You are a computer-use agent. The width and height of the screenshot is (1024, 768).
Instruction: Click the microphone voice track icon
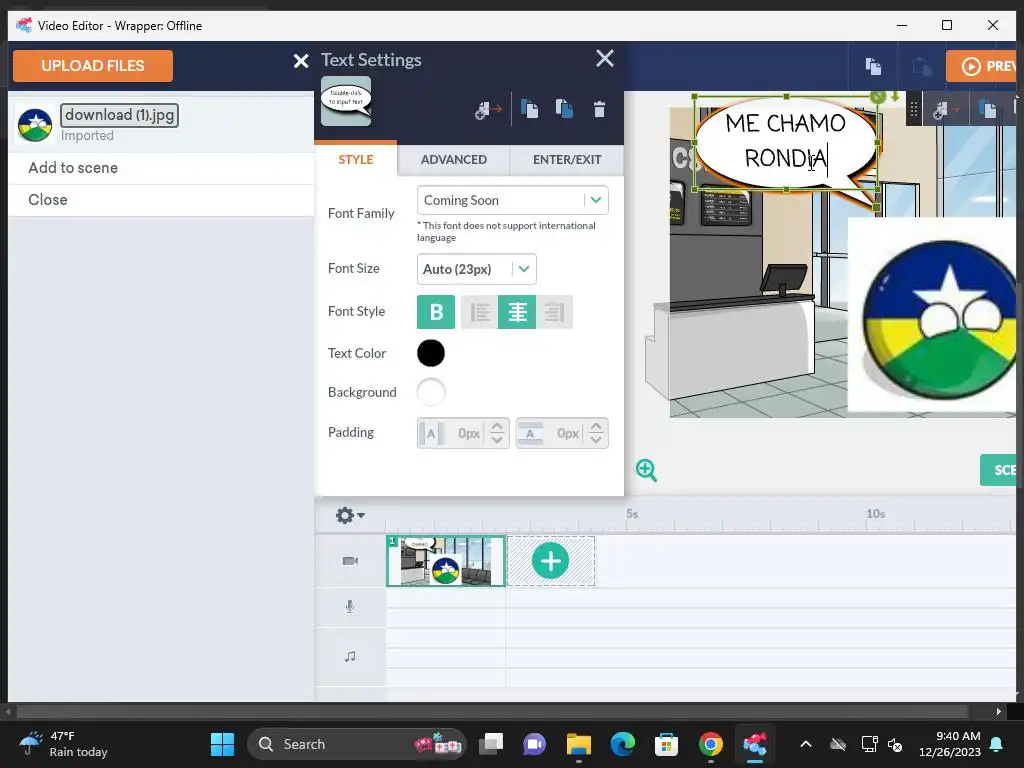click(x=350, y=607)
